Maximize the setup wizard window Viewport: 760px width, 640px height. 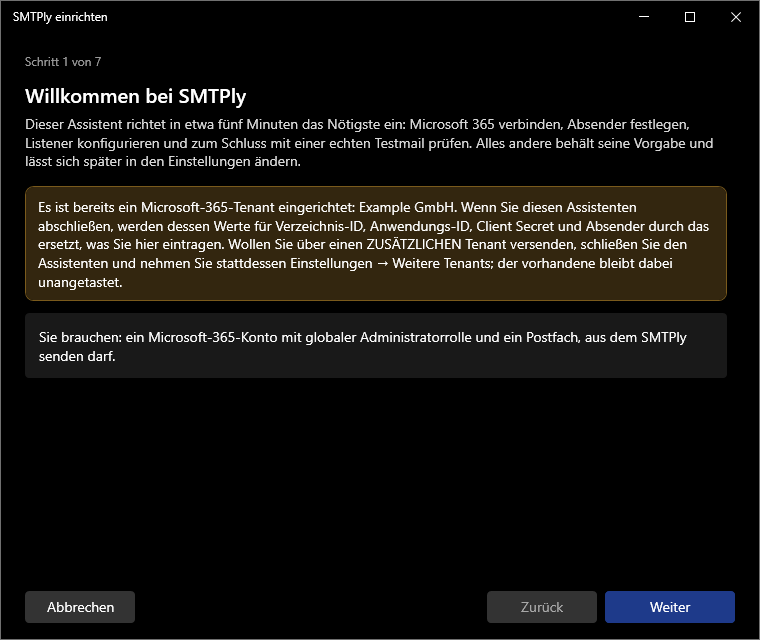(x=690, y=17)
